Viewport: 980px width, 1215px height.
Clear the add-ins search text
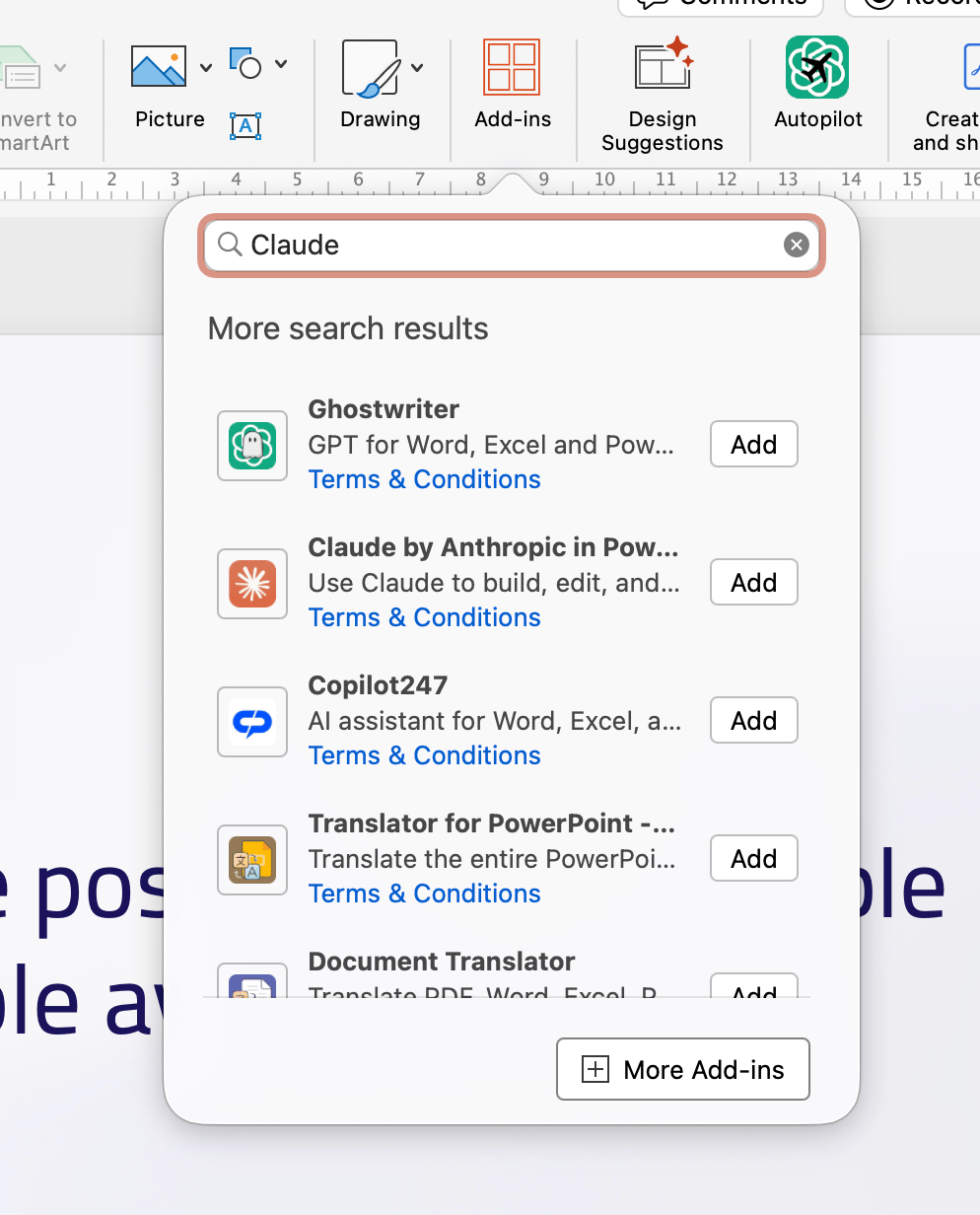797,245
